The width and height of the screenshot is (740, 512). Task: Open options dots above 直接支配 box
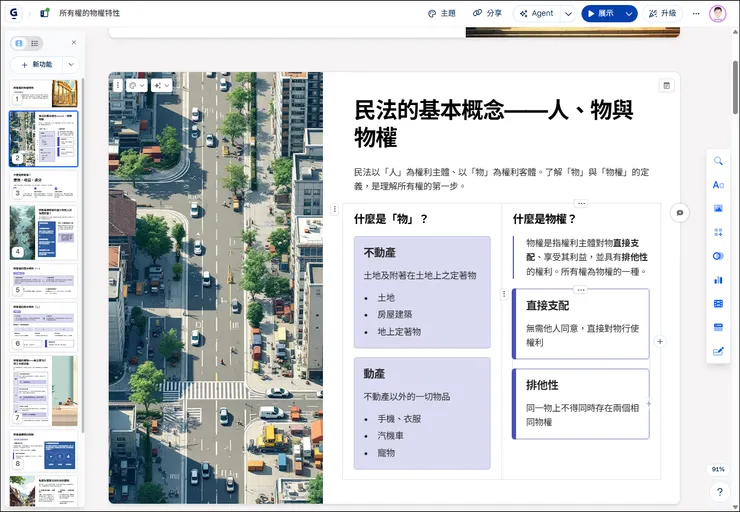coord(580,289)
